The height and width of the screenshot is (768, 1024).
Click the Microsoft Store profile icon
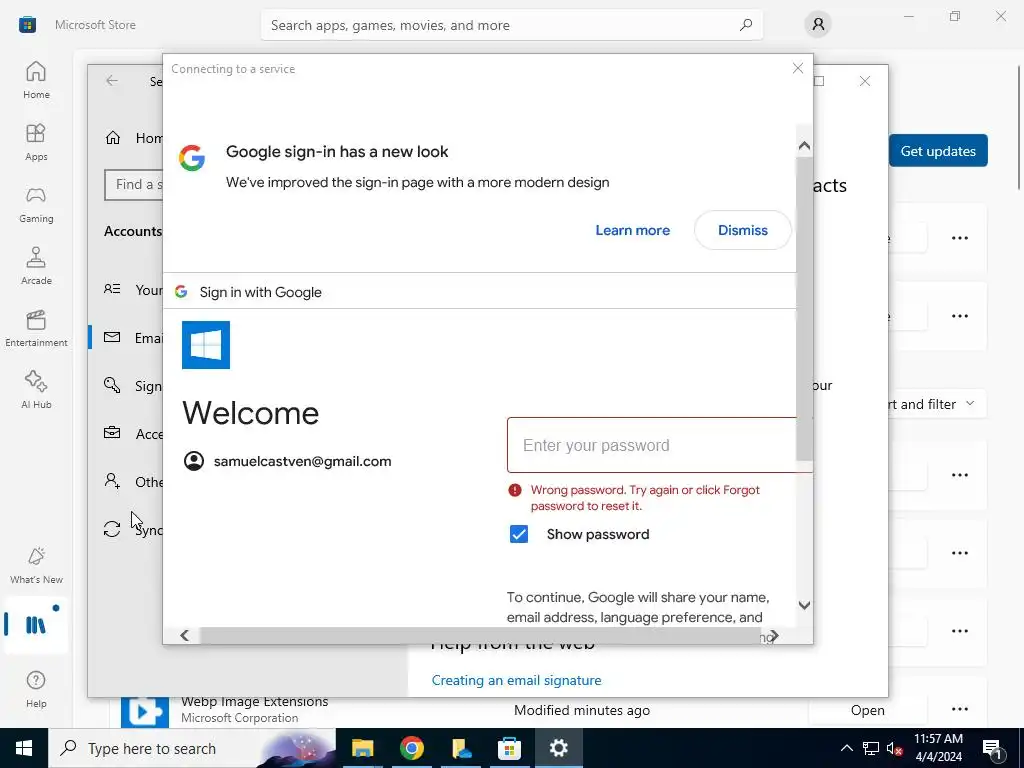818,25
